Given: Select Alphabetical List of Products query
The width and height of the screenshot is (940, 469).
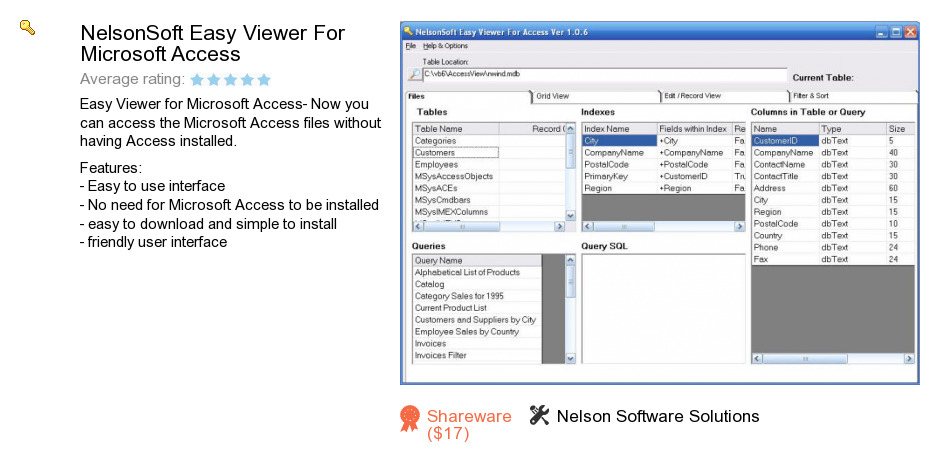Looking at the screenshot, I should tap(477, 272).
